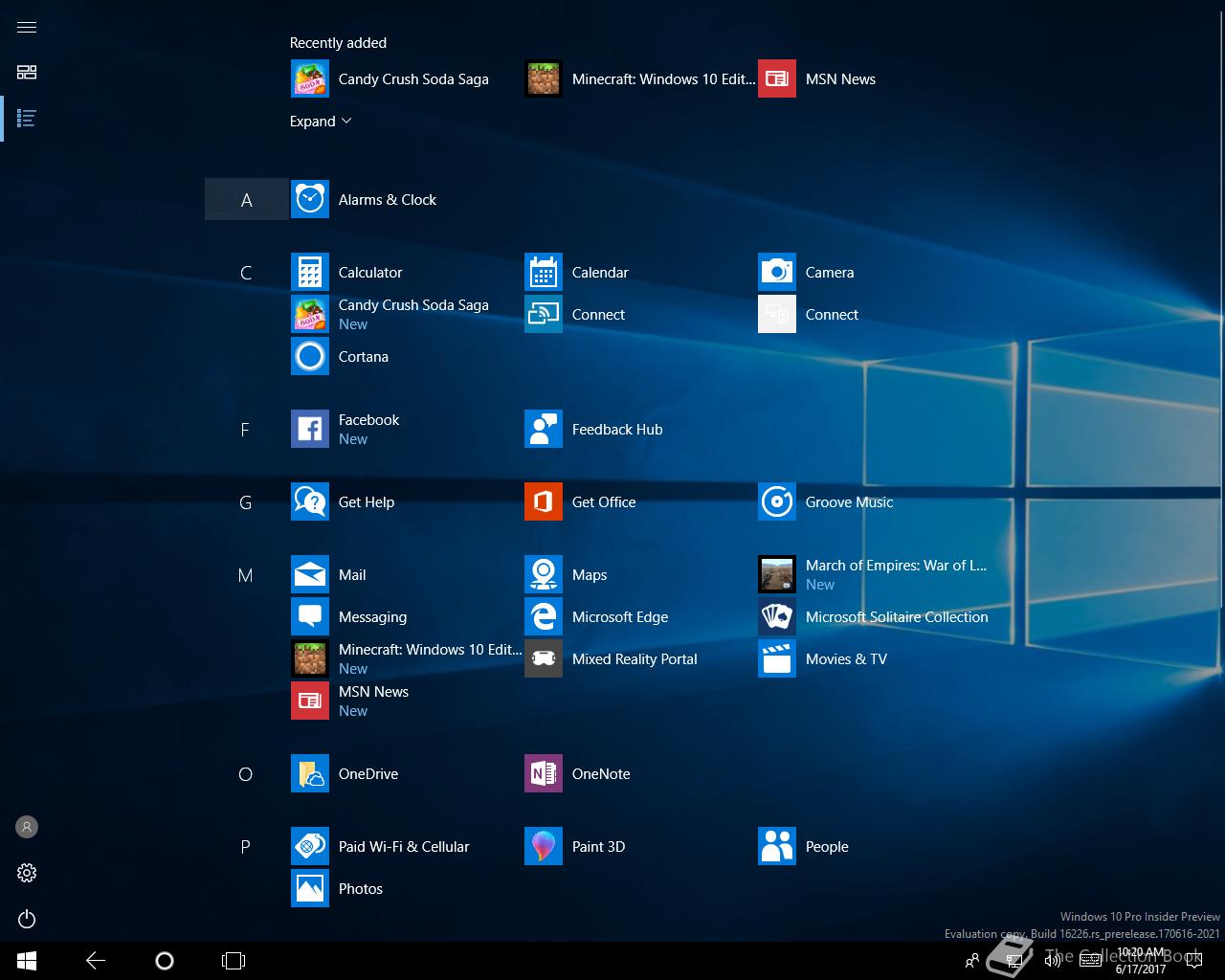Screen dimensions: 1225x980
Task: Open Task View from the taskbar
Action: 234,961
